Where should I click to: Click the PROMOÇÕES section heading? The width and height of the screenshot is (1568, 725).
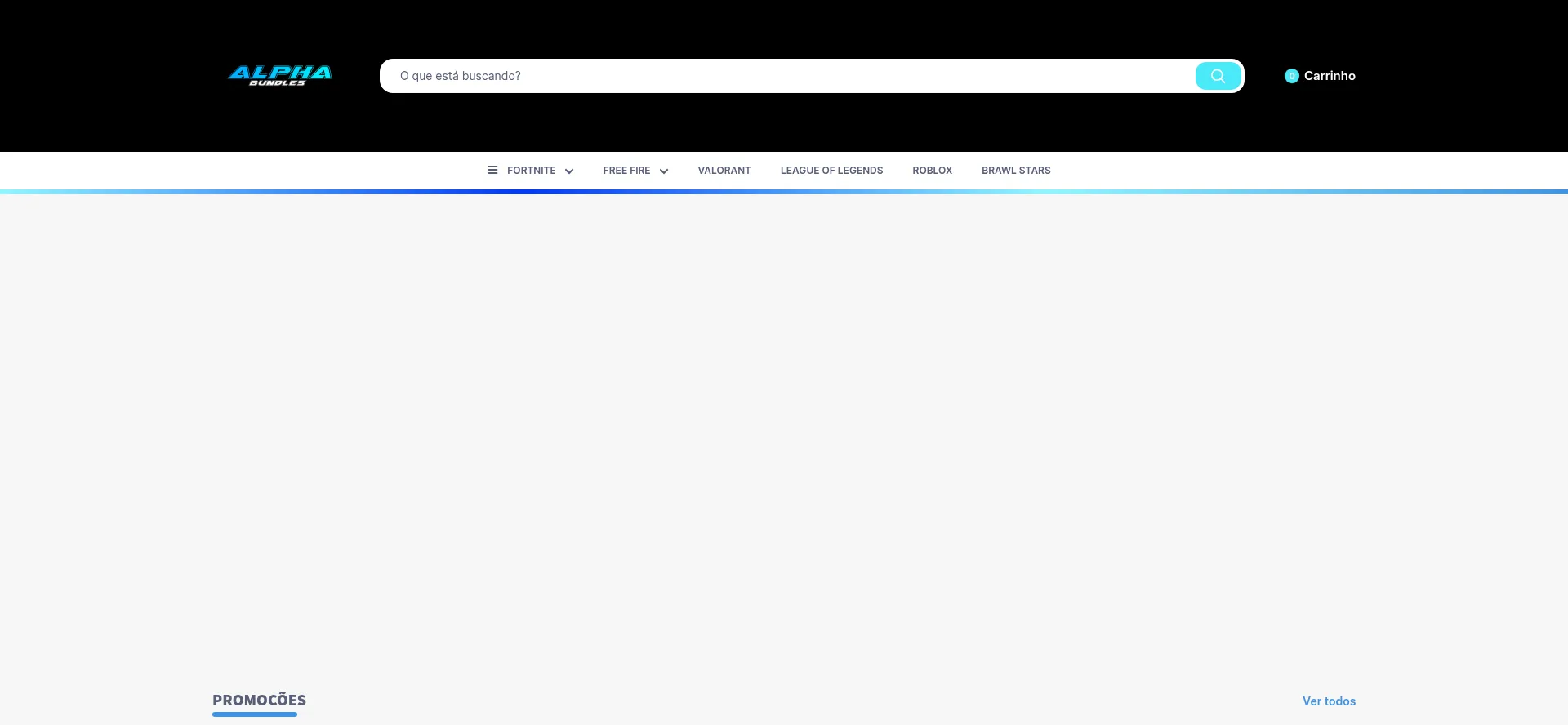pyautogui.click(x=259, y=701)
